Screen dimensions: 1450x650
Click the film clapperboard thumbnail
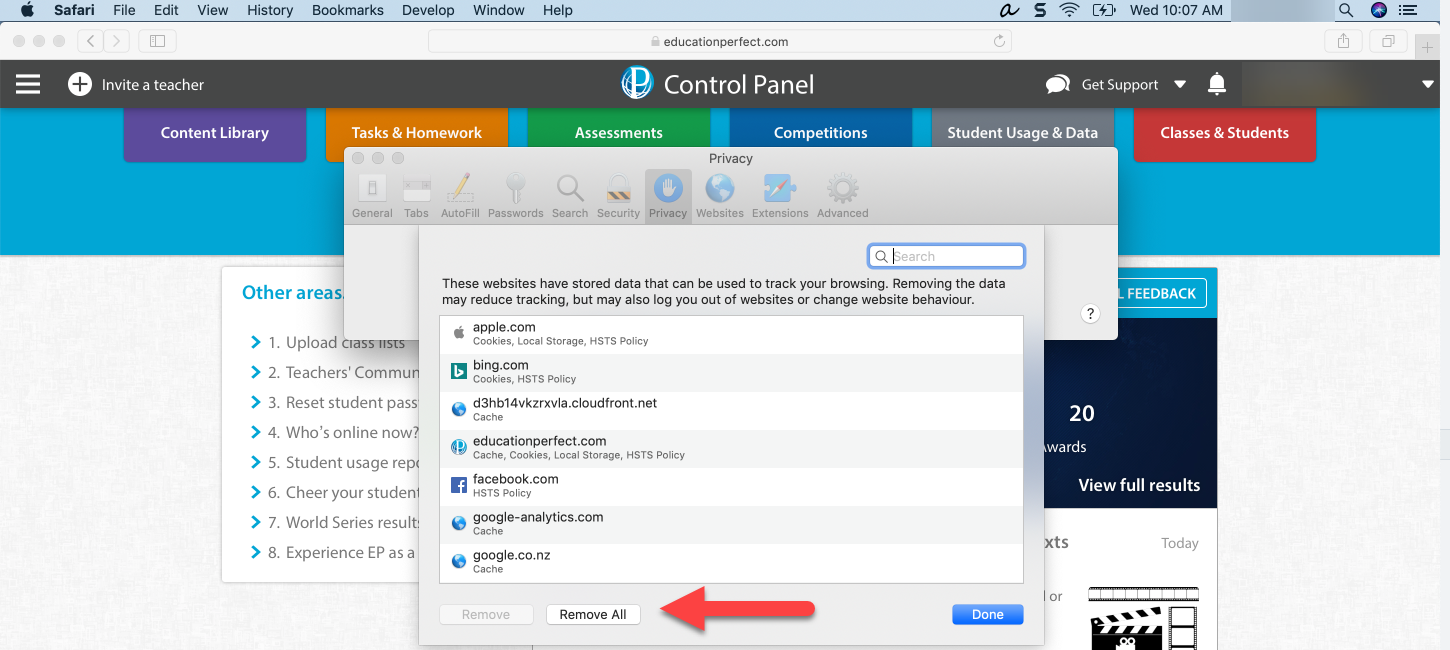[1143, 618]
